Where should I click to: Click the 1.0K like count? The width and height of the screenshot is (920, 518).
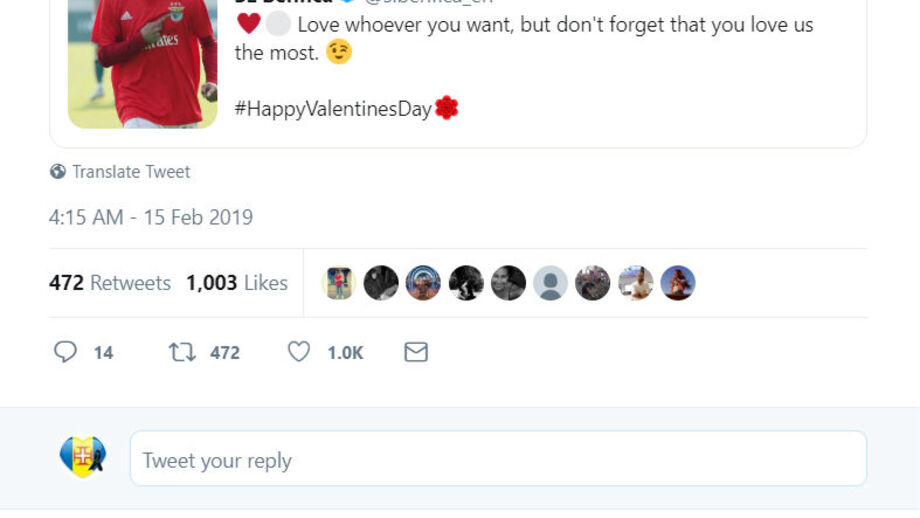click(x=345, y=352)
